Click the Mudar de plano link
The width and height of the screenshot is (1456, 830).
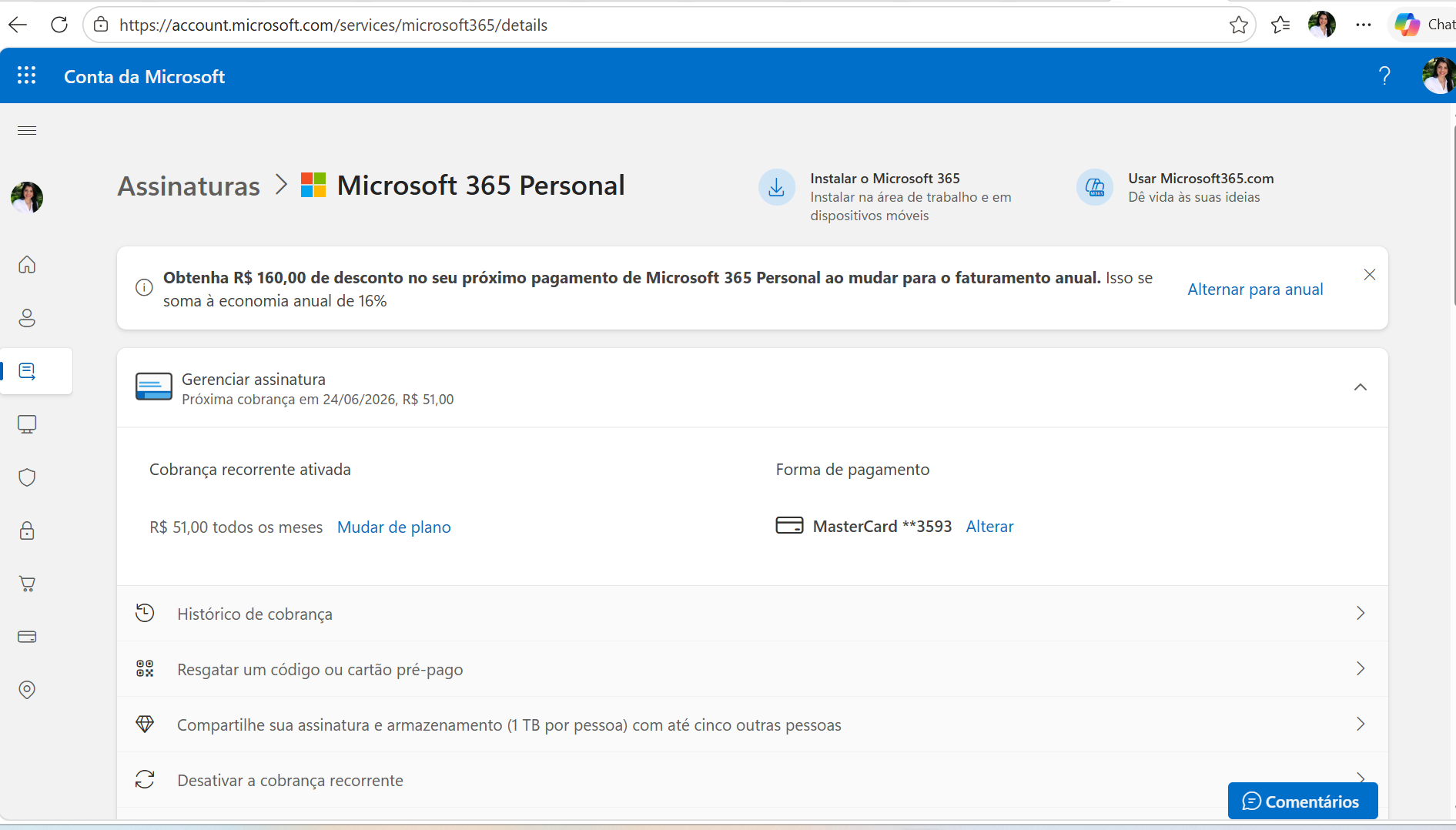click(x=394, y=527)
